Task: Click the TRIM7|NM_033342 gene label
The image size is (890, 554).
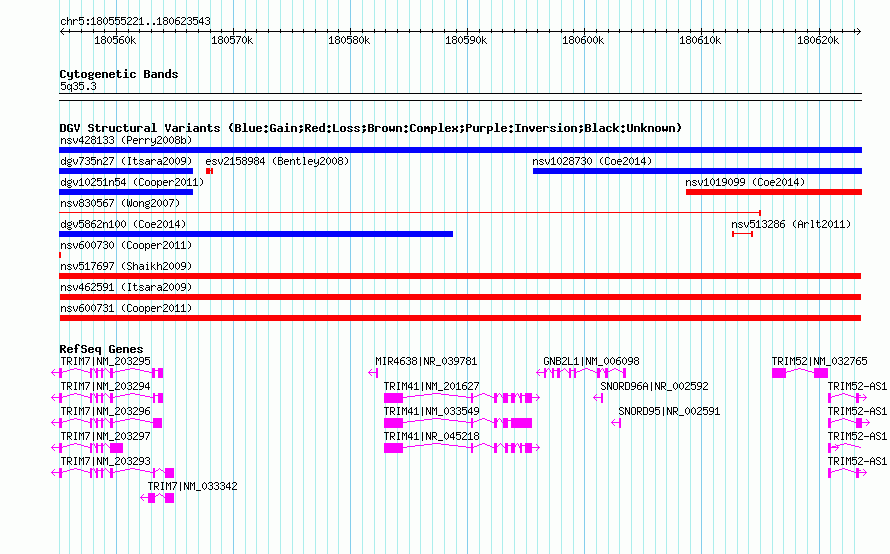Action: 192,486
